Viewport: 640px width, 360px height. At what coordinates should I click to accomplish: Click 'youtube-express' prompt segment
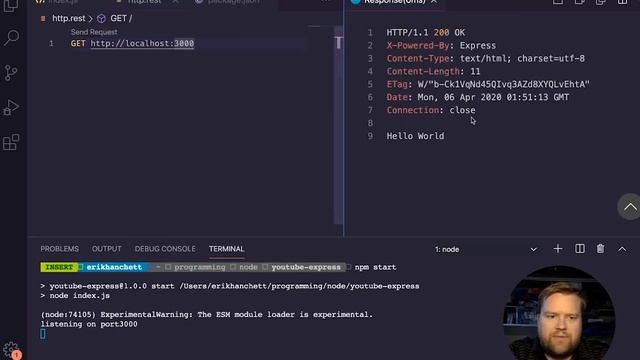tap(306, 267)
